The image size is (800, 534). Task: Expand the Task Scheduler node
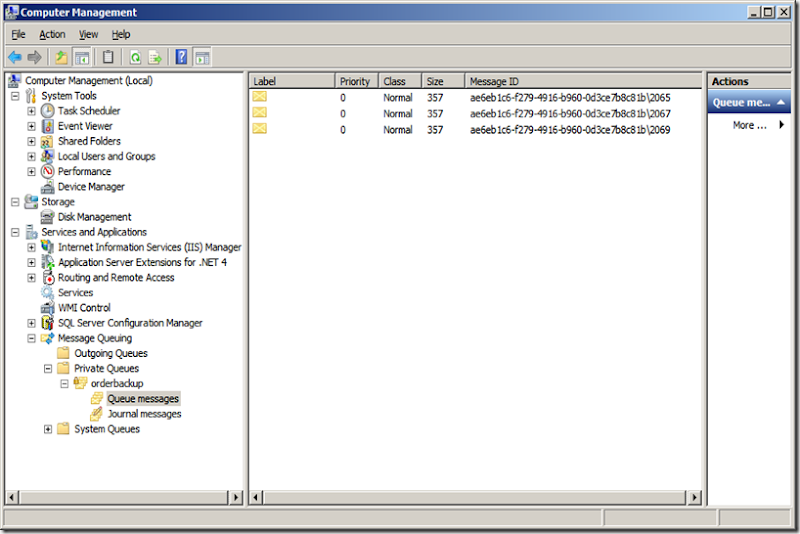pos(32,111)
